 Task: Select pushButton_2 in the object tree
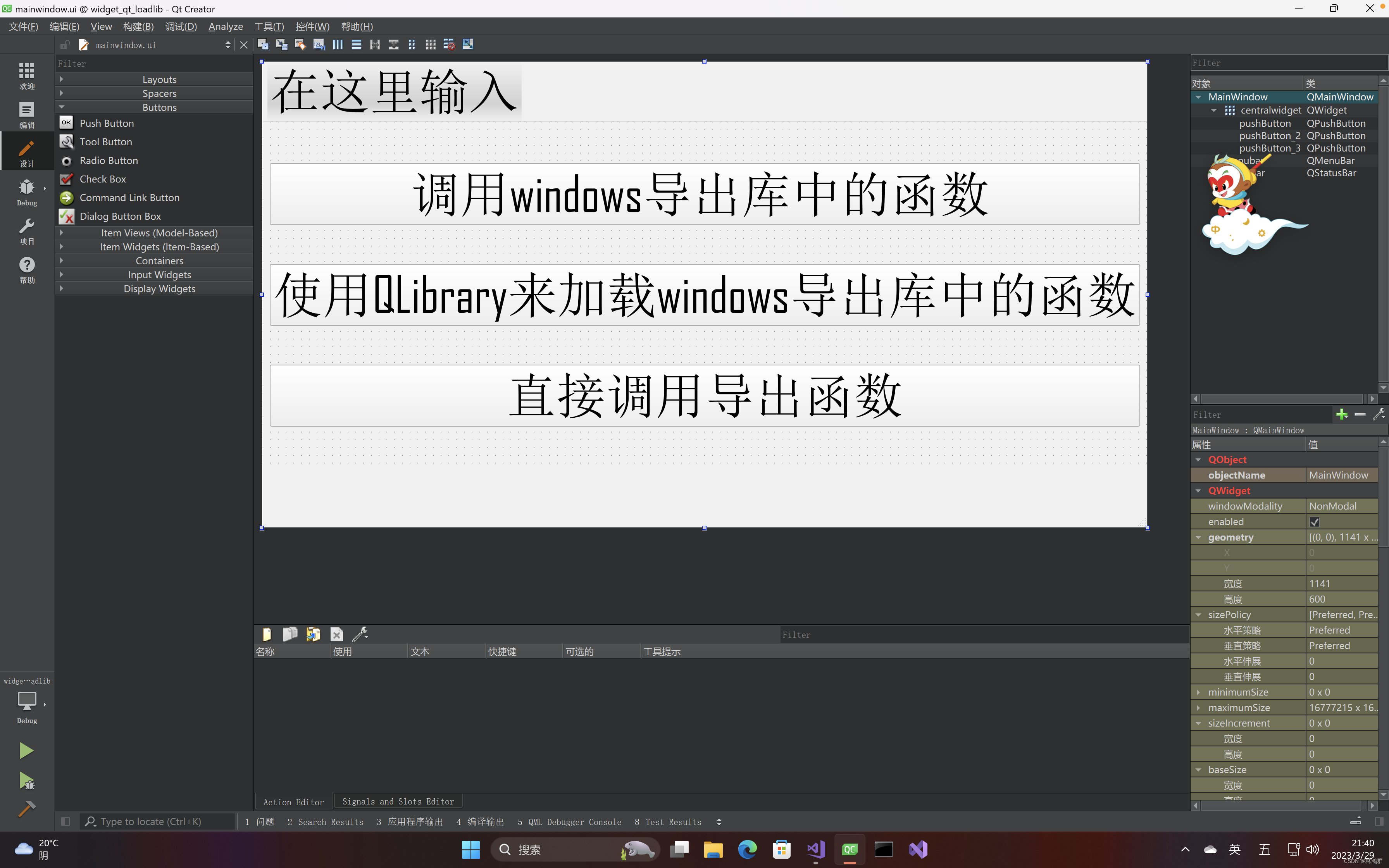click(1269, 136)
